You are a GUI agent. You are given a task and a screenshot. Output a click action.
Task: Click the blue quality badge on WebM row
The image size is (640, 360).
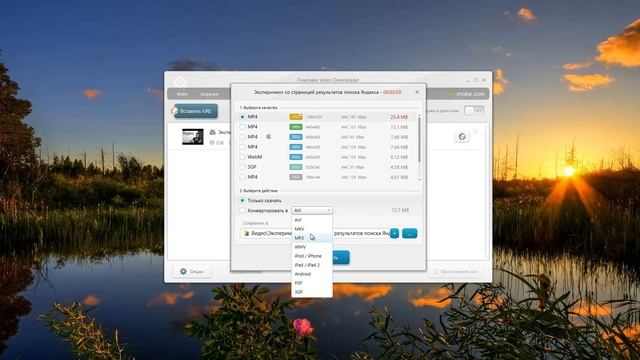(x=296, y=157)
